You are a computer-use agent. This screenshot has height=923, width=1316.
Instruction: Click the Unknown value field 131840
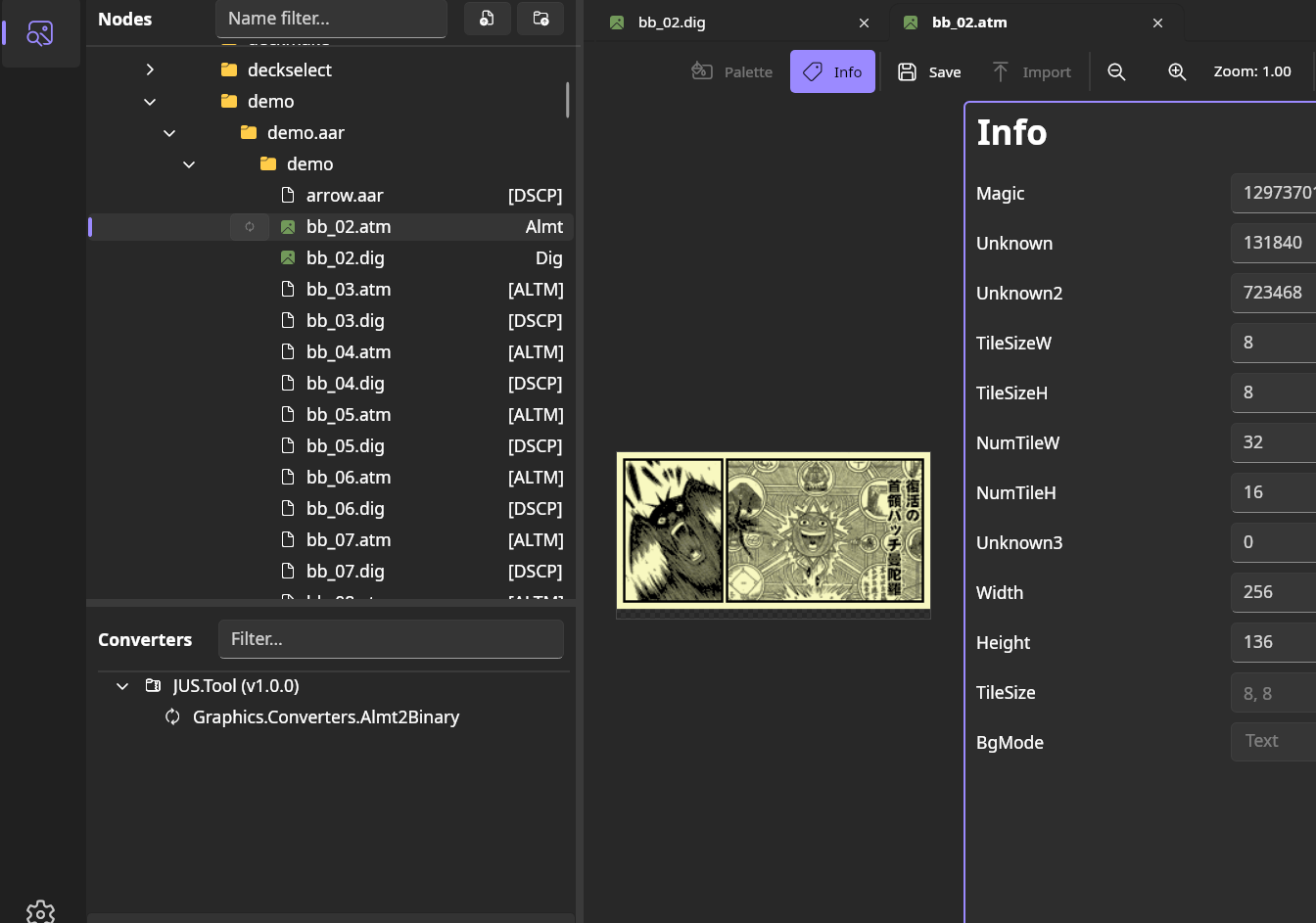(1273, 243)
